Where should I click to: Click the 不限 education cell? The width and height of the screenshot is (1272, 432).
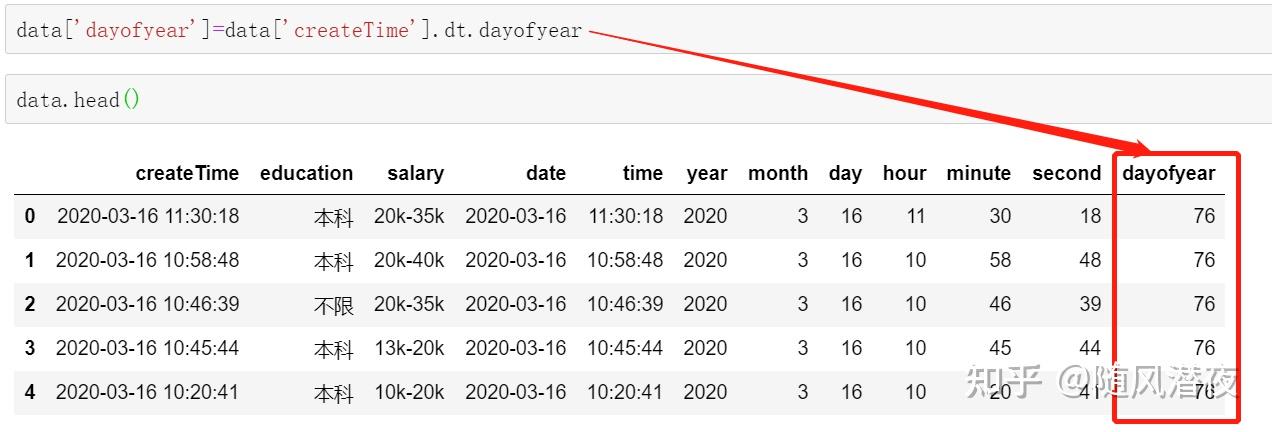pyautogui.click(x=334, y=305)
